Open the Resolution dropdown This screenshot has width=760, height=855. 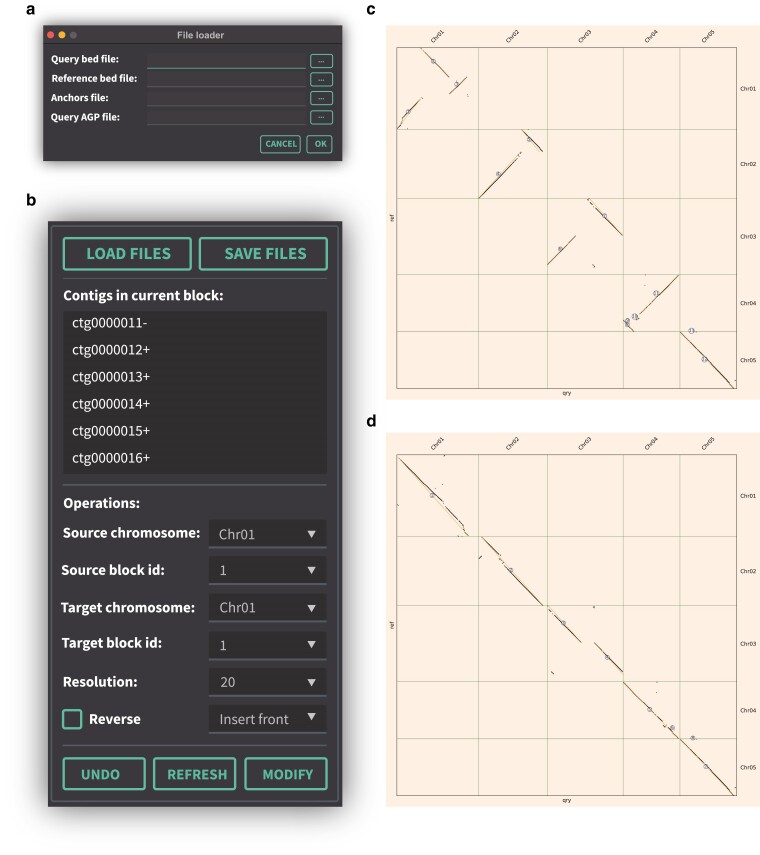(268, 682)
